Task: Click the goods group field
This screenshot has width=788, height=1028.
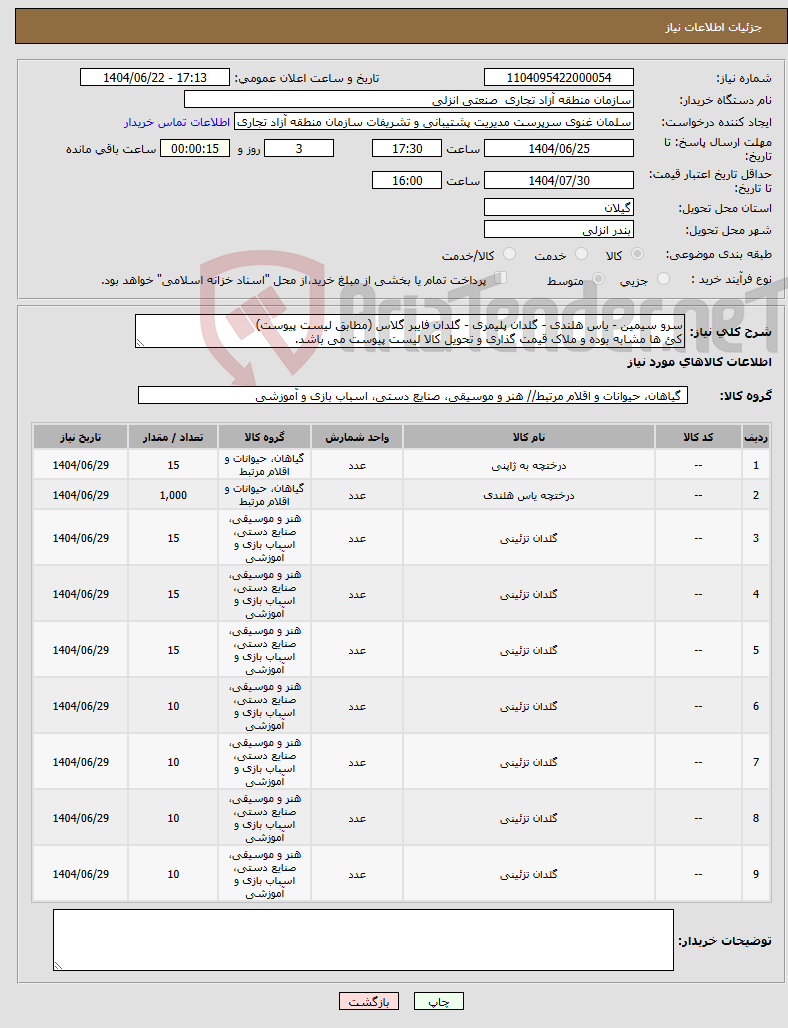Action: [413, 395]
